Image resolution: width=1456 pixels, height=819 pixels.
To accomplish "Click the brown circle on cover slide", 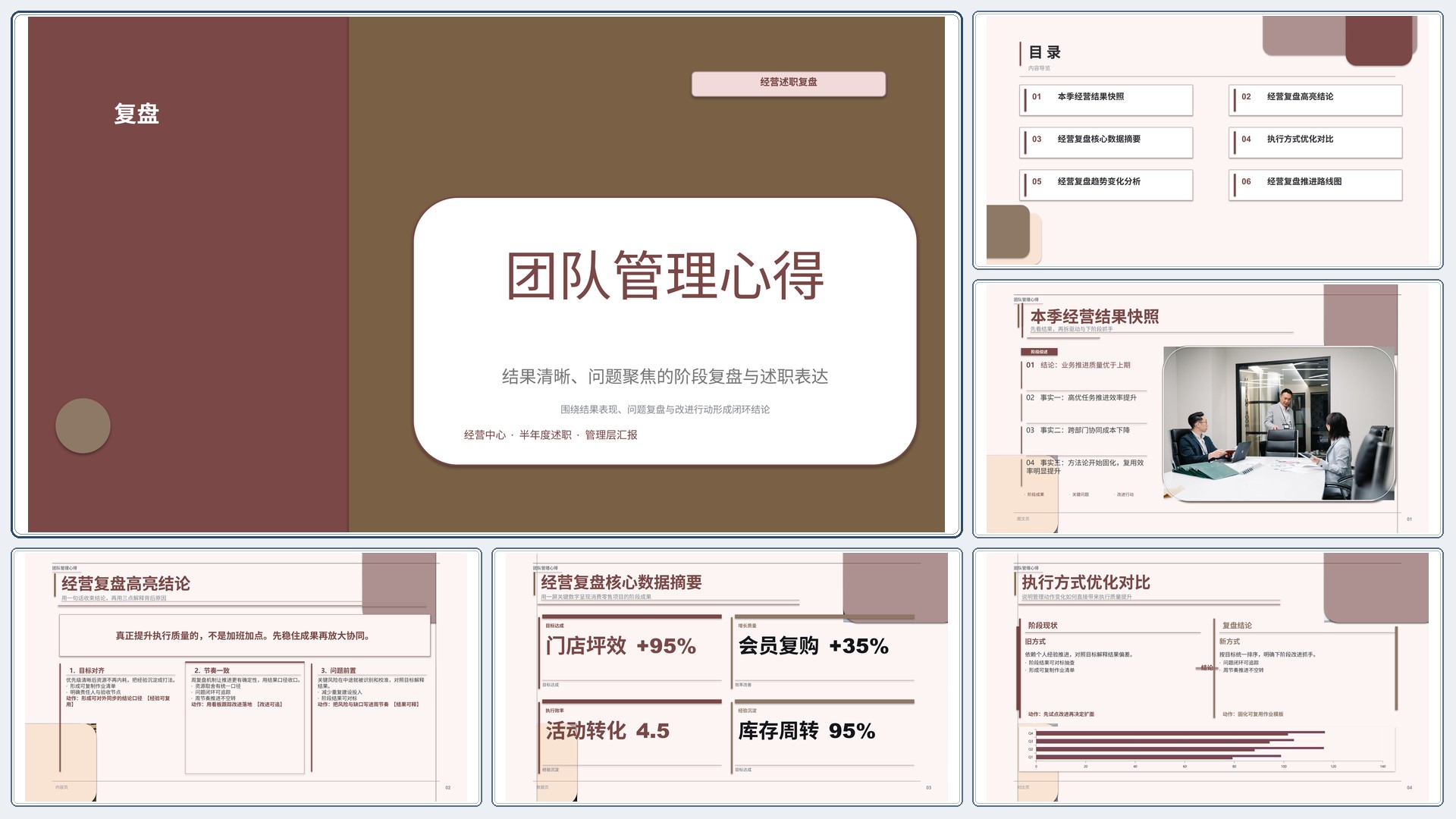I will [83, 425].
